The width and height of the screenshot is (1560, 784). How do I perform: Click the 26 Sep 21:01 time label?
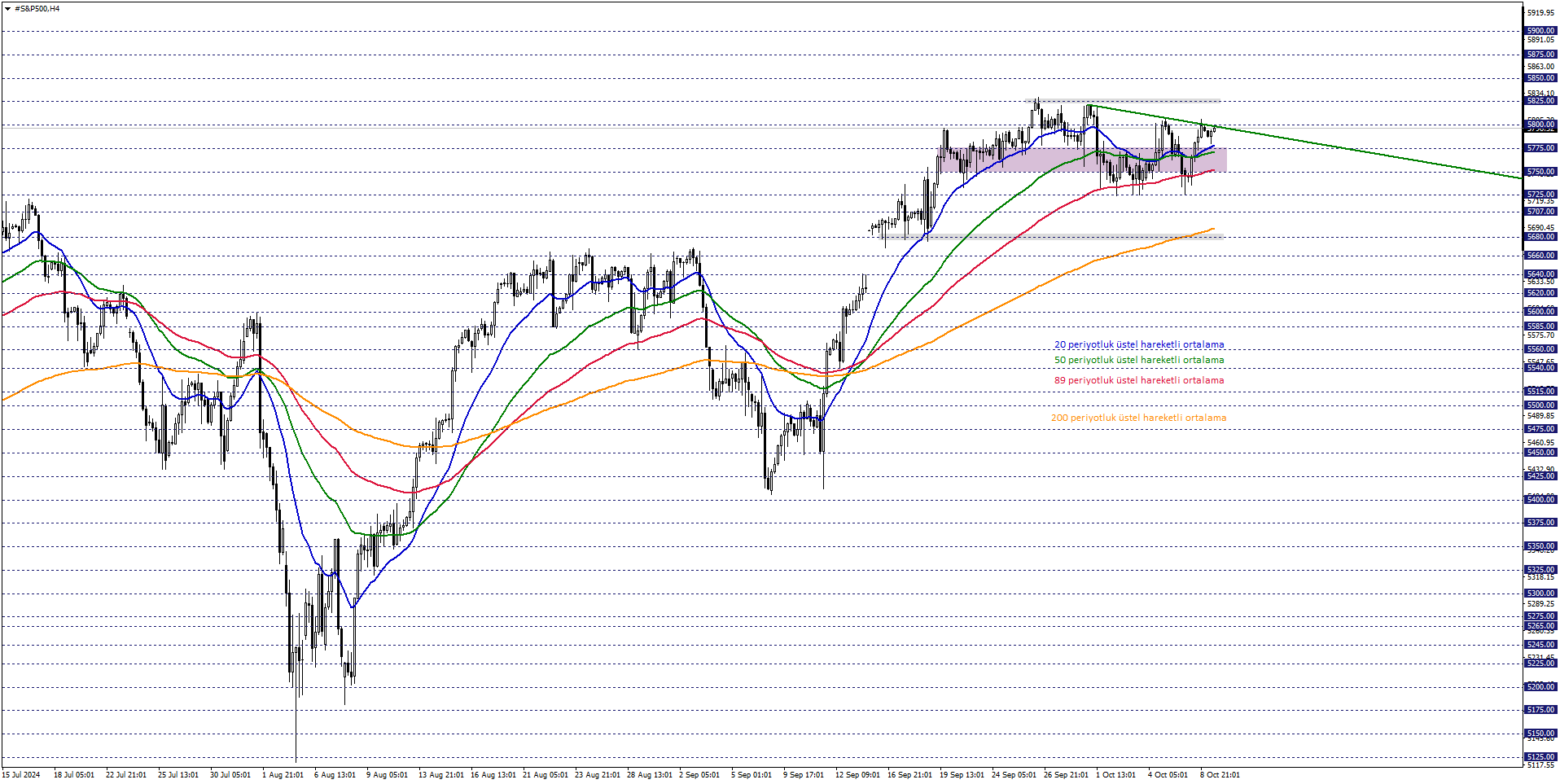[1067, 775]
